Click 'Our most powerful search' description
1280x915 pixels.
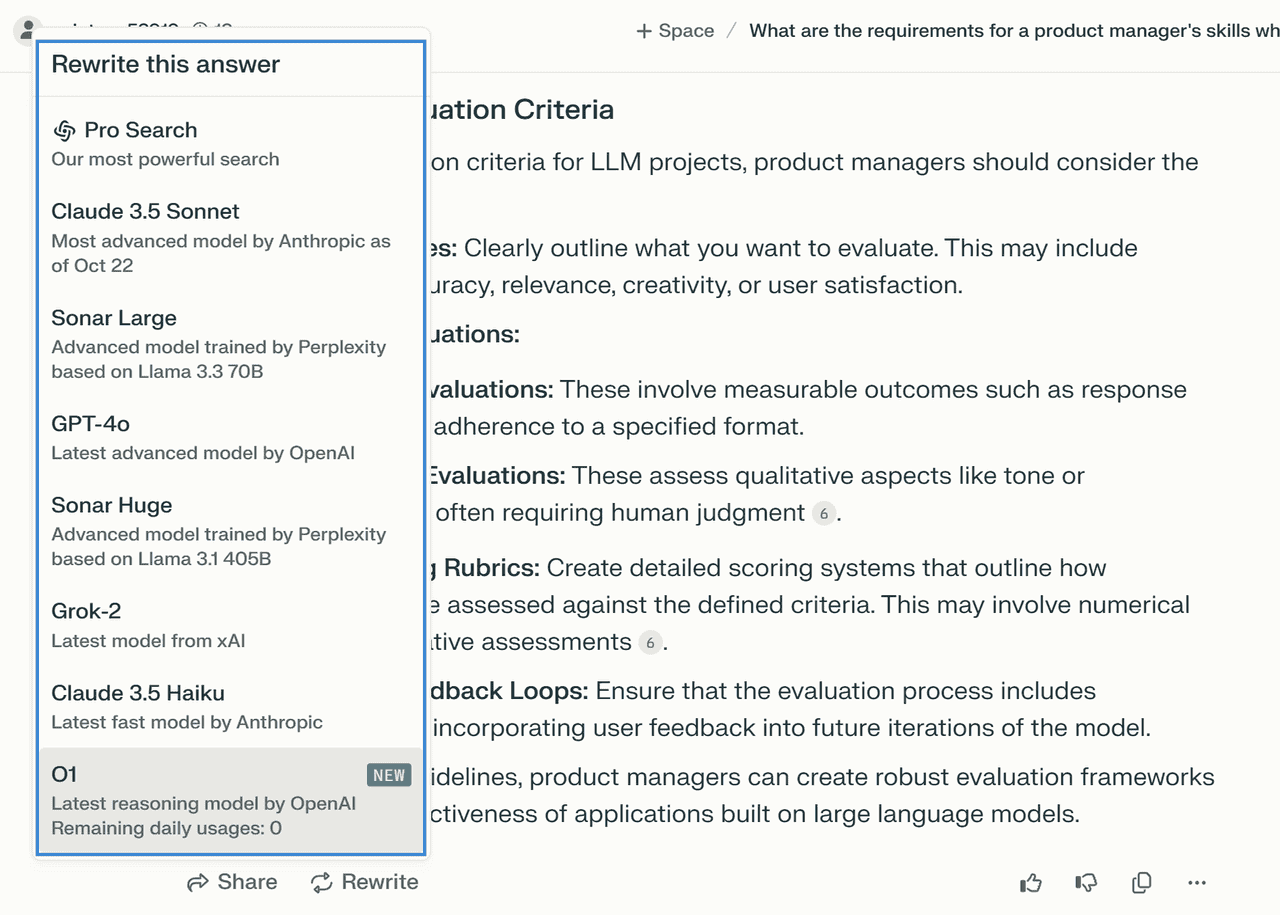(165, 159)
